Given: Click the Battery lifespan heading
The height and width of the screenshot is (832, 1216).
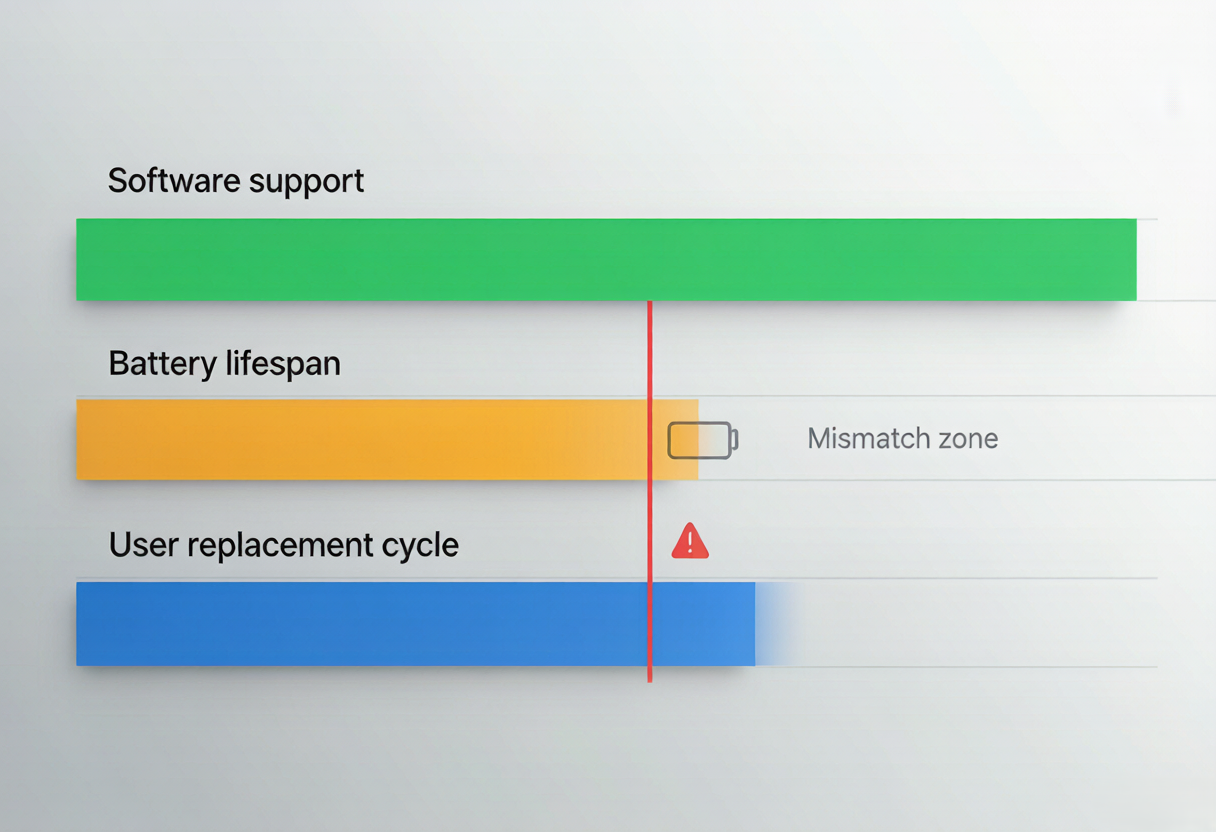Looking at the screenshot, I should (x=224, y=363).
